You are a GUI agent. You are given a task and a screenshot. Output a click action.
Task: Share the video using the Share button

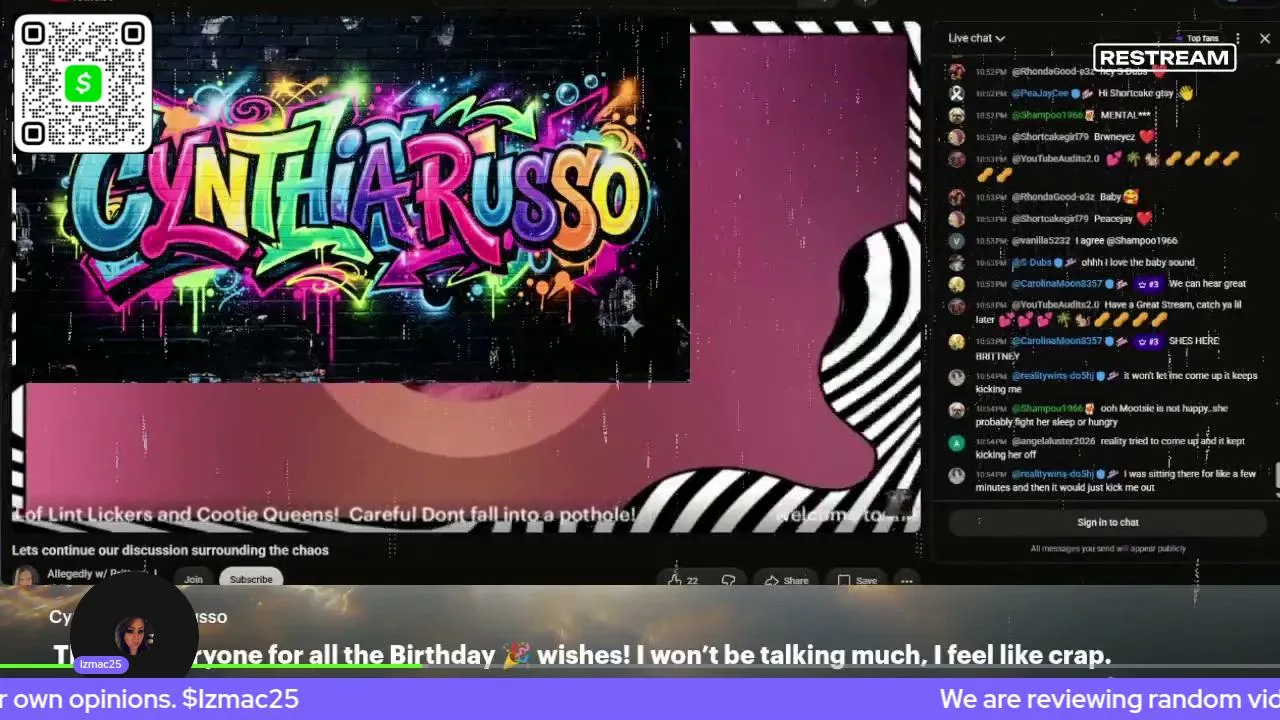coord(787,580)
